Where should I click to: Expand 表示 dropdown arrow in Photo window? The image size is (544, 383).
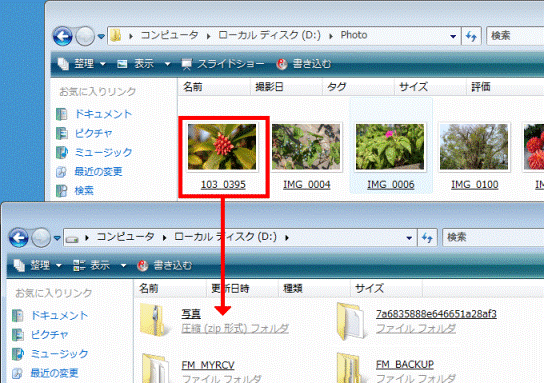pos(167,64)
